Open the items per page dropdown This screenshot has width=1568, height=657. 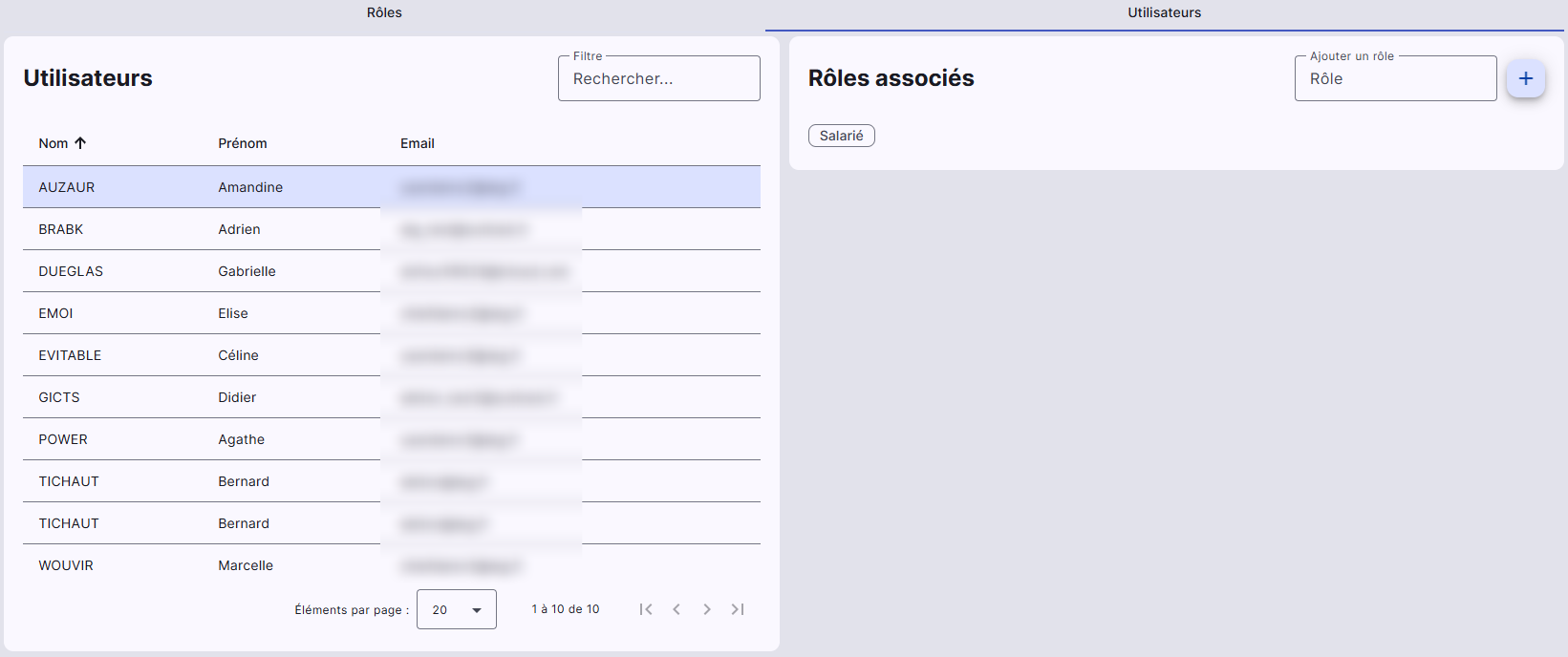pos(456,609)
